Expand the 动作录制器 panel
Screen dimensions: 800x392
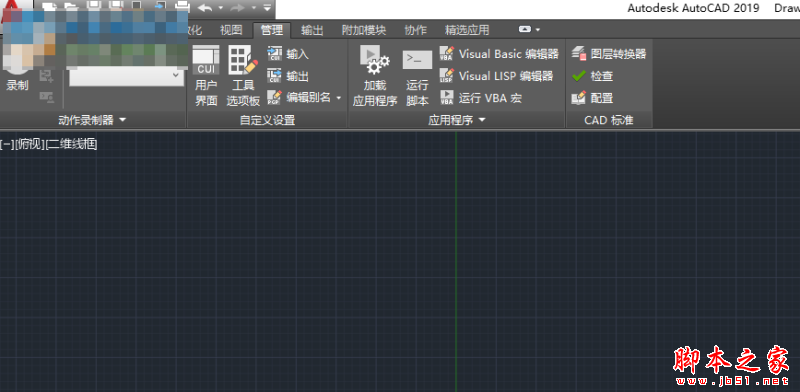(92, 120)
